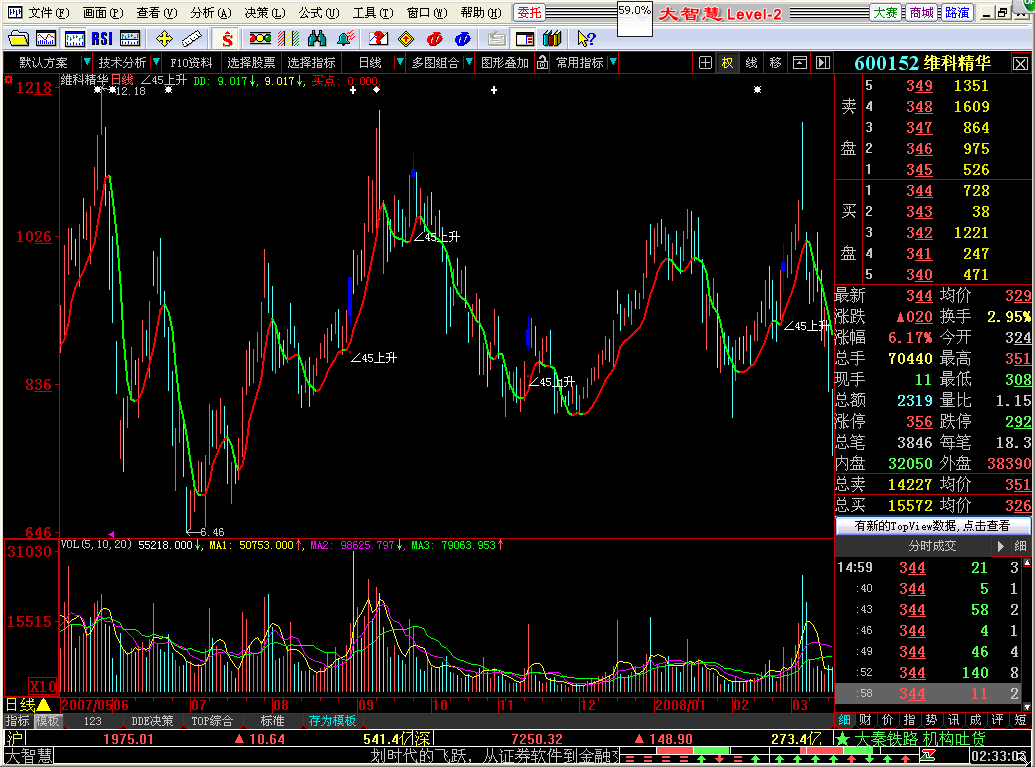Click the 大赛 button in title bar
The width and height of the screenshot is (1035, 767).
pos(886,13)
